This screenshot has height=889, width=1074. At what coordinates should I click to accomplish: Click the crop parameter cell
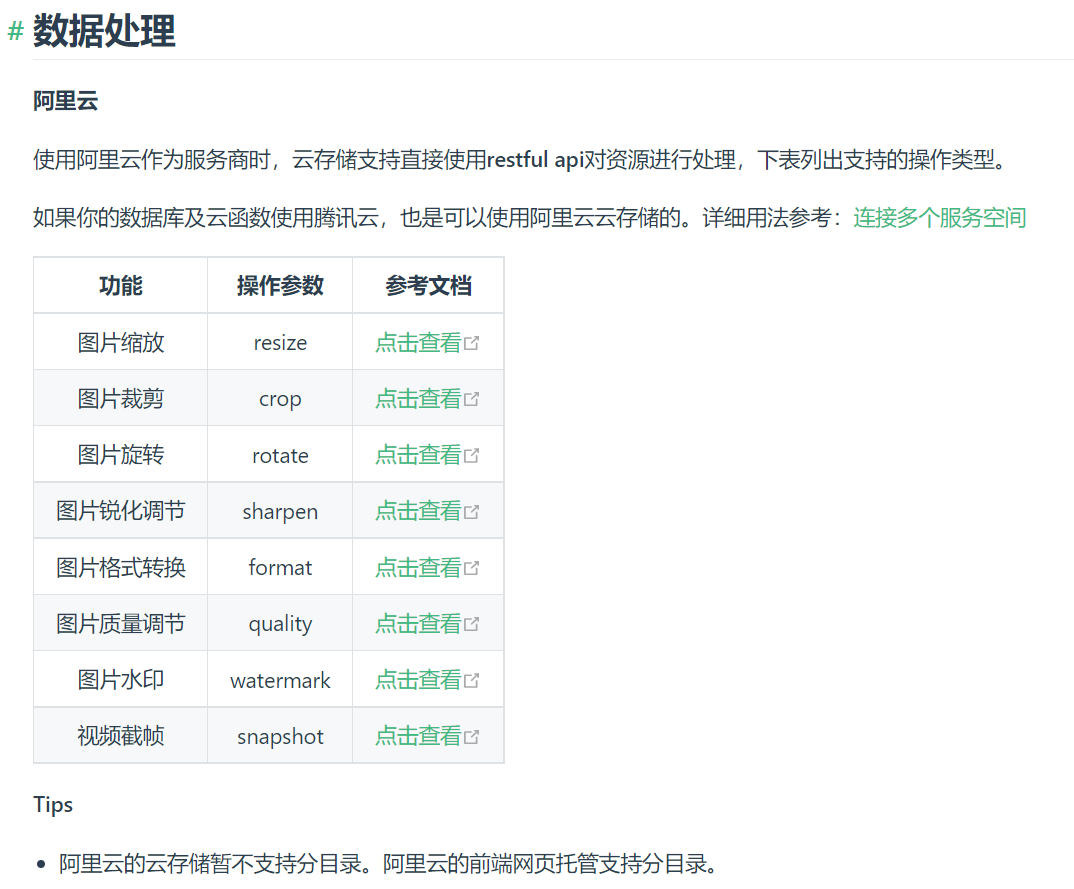pos(280,399)
